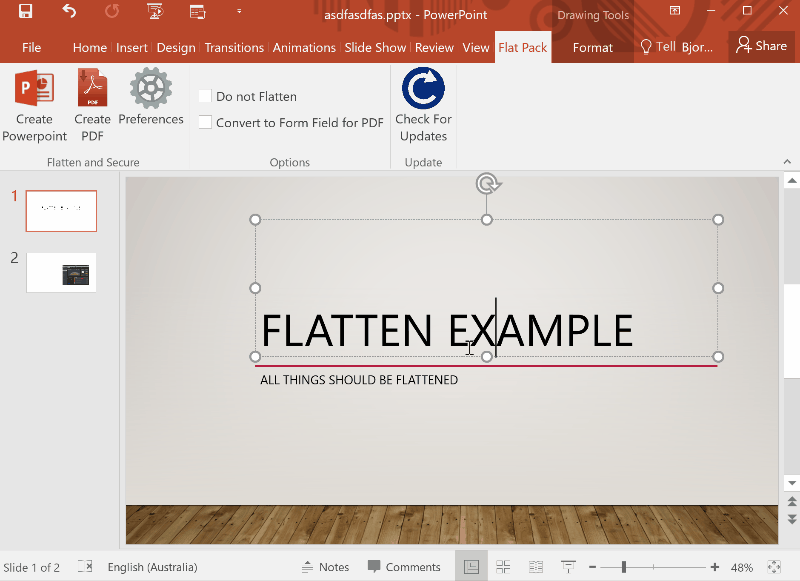
Task: Collapse the ribbon with the chevron
Action: click(x=787, y=161)
